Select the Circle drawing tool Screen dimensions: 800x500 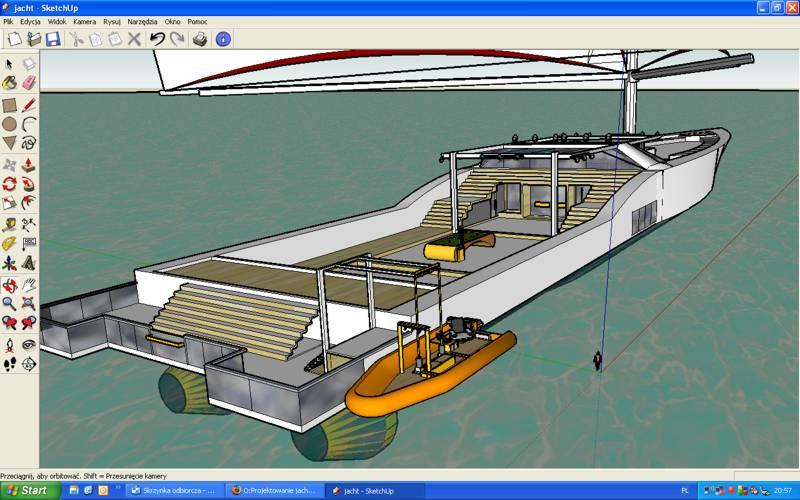coord(9,124)
